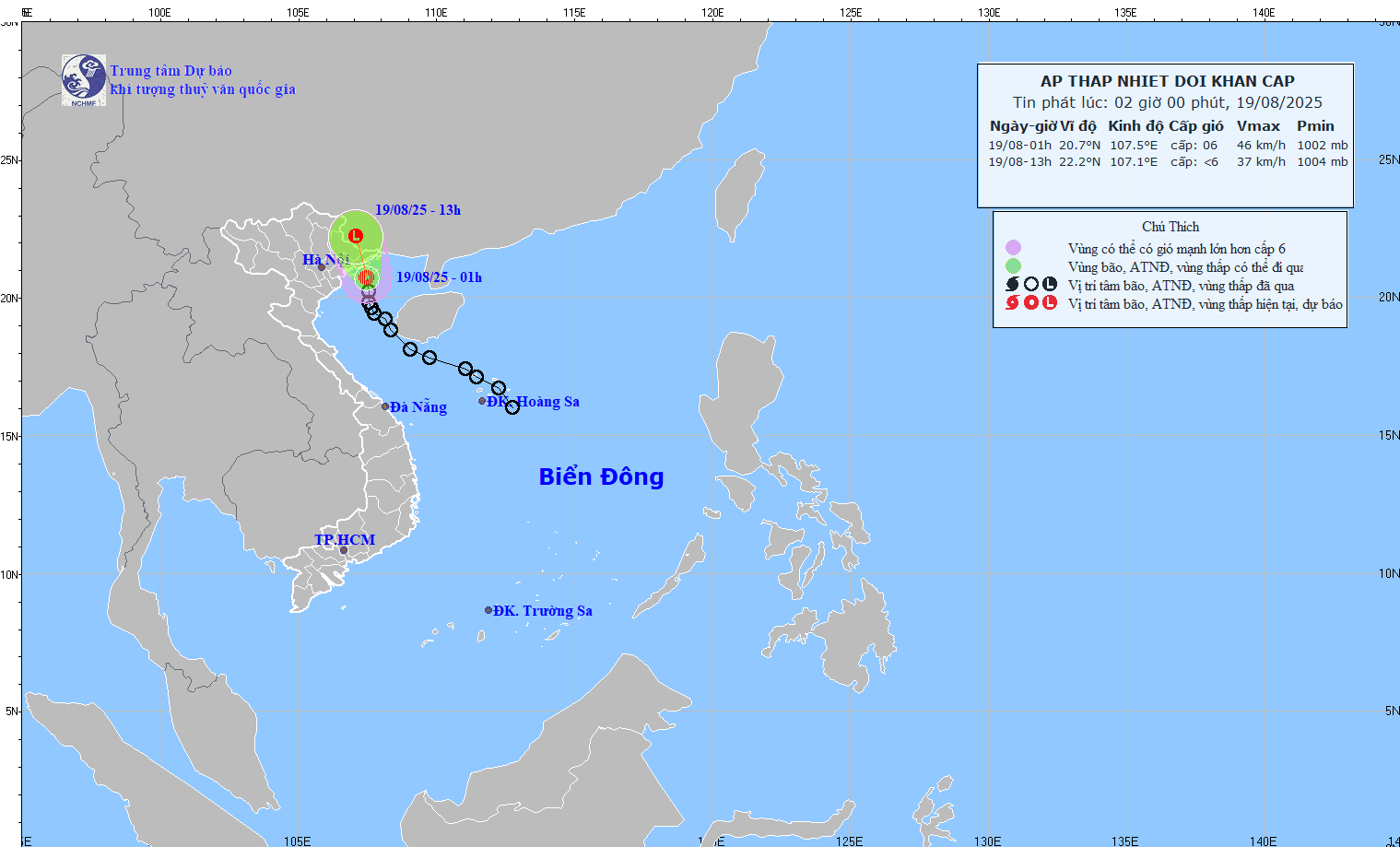Click the purple strong-wind legend swatch
Viewport: 1400px width, 847px height.
click(x=1013, y=248)
